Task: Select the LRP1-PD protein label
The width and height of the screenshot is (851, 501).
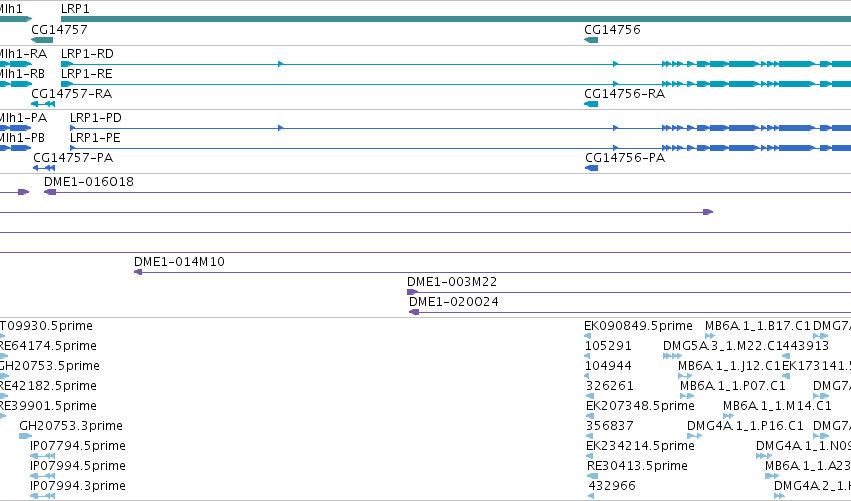Action: (x=96, y=118)
